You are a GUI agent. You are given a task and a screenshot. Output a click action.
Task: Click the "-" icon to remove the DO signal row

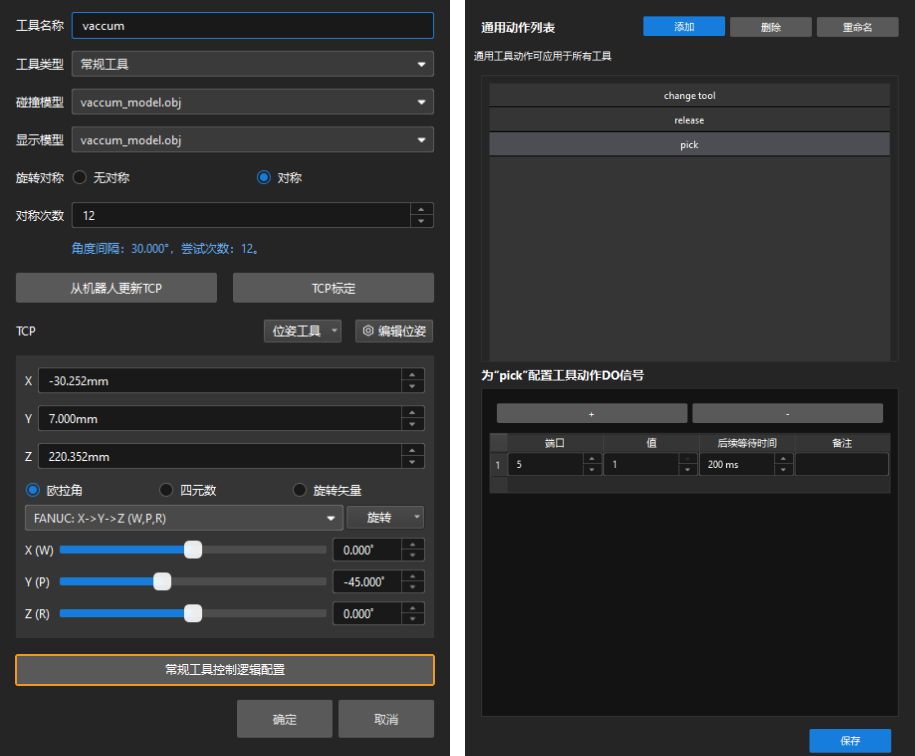point(786,412)
